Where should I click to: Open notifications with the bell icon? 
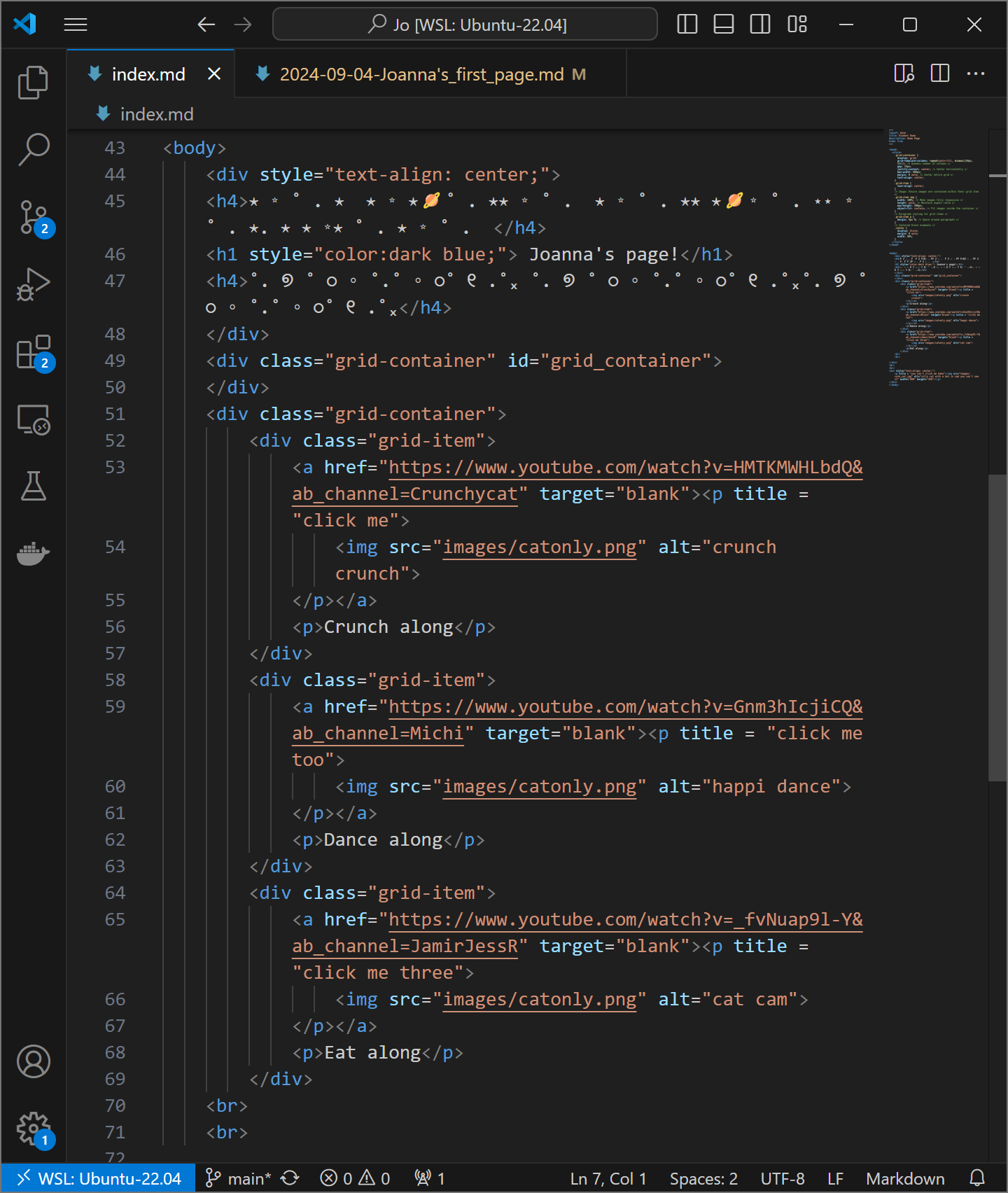(977, 1178)
